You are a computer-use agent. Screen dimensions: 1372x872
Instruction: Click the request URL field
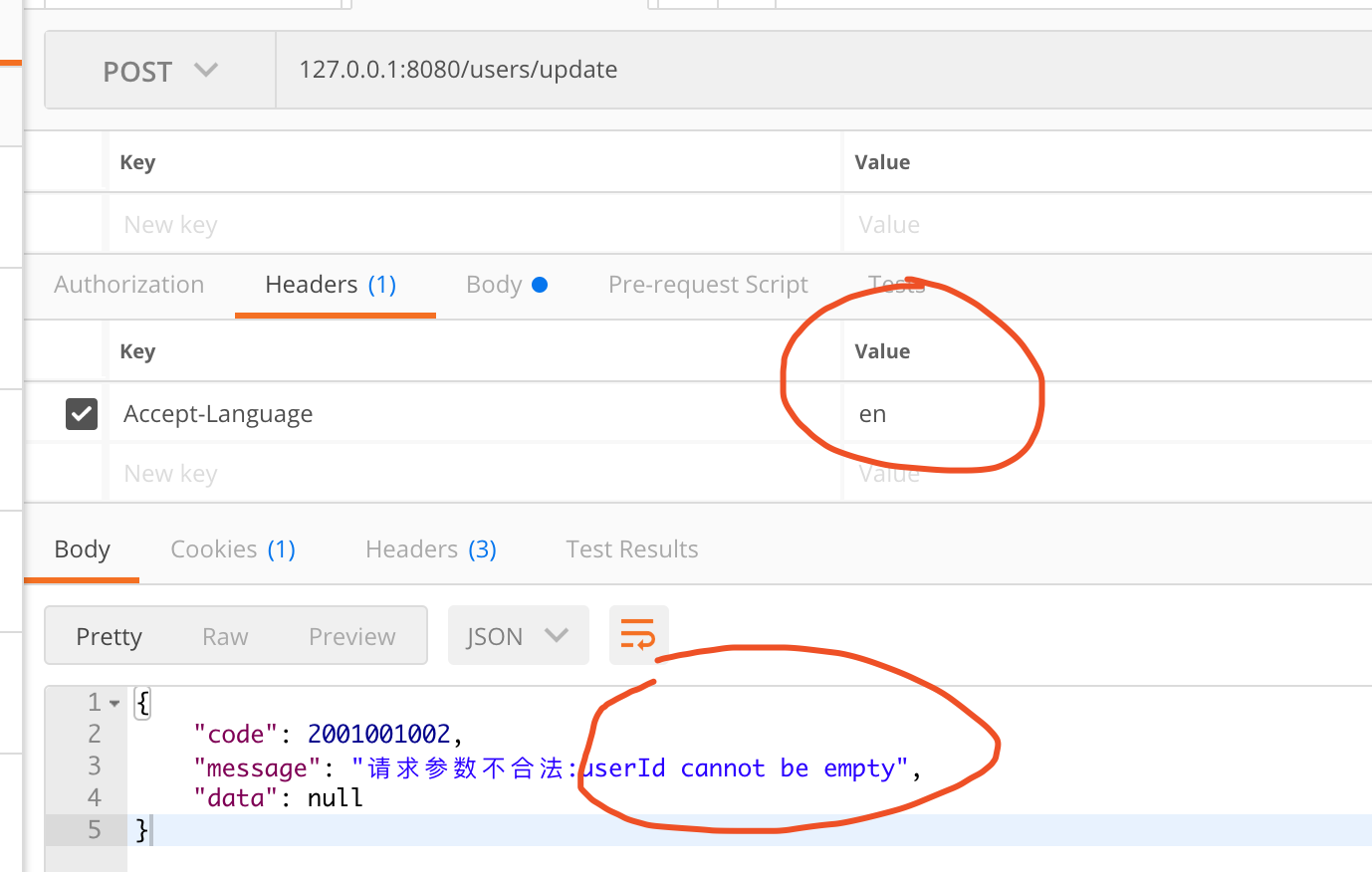824,71
